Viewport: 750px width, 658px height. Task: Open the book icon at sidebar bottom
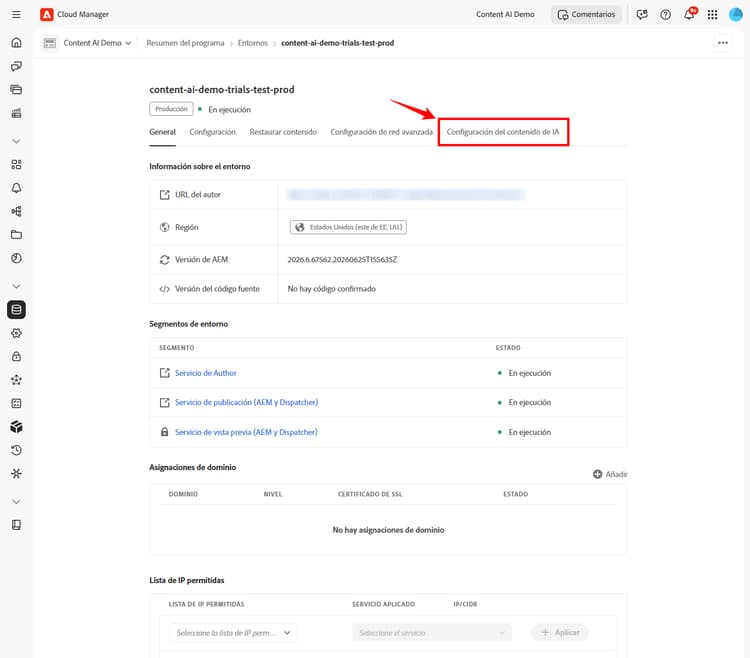click(16, 525)
